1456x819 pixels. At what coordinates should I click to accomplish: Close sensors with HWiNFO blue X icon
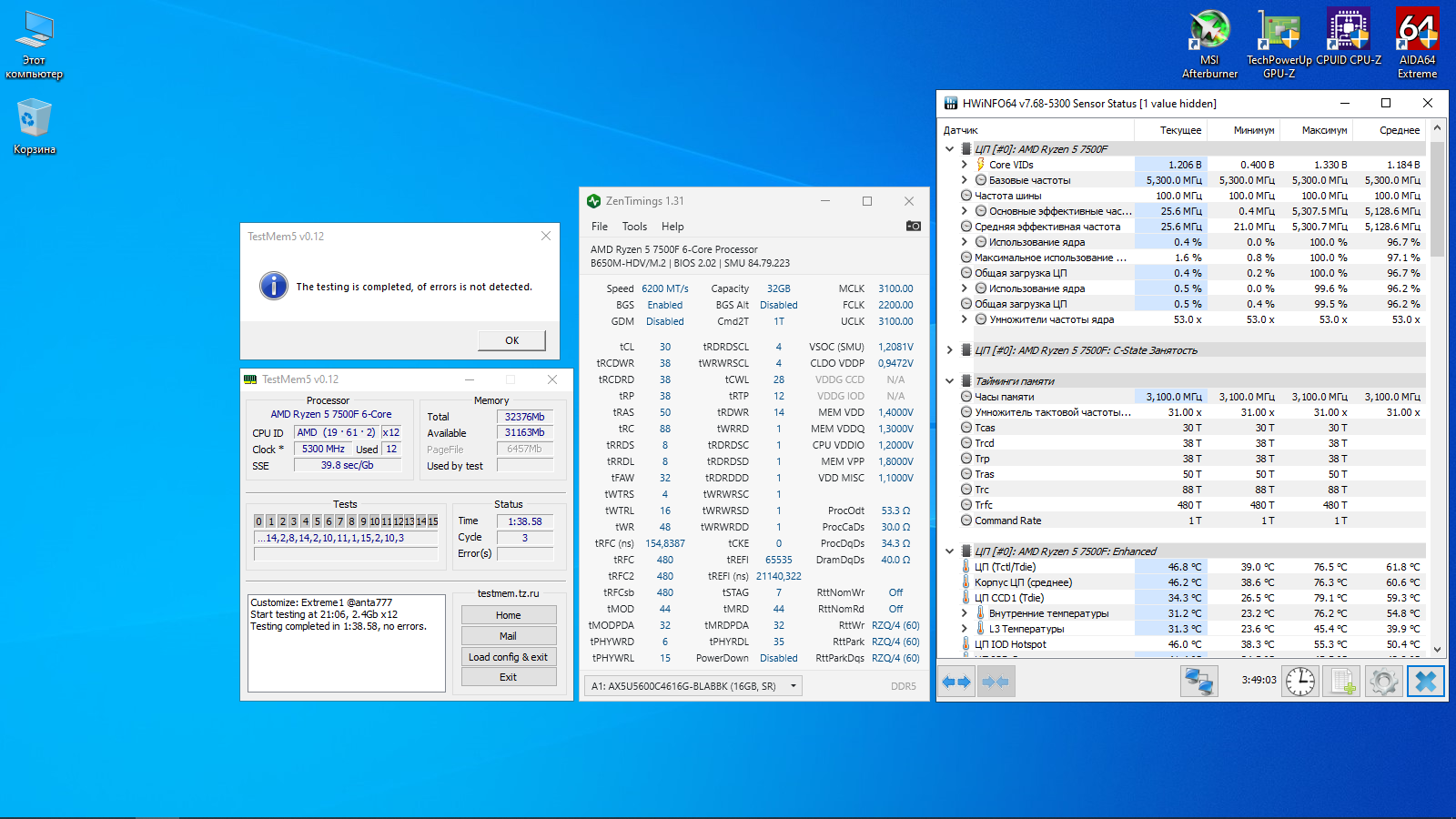[x=1426, y=682]
